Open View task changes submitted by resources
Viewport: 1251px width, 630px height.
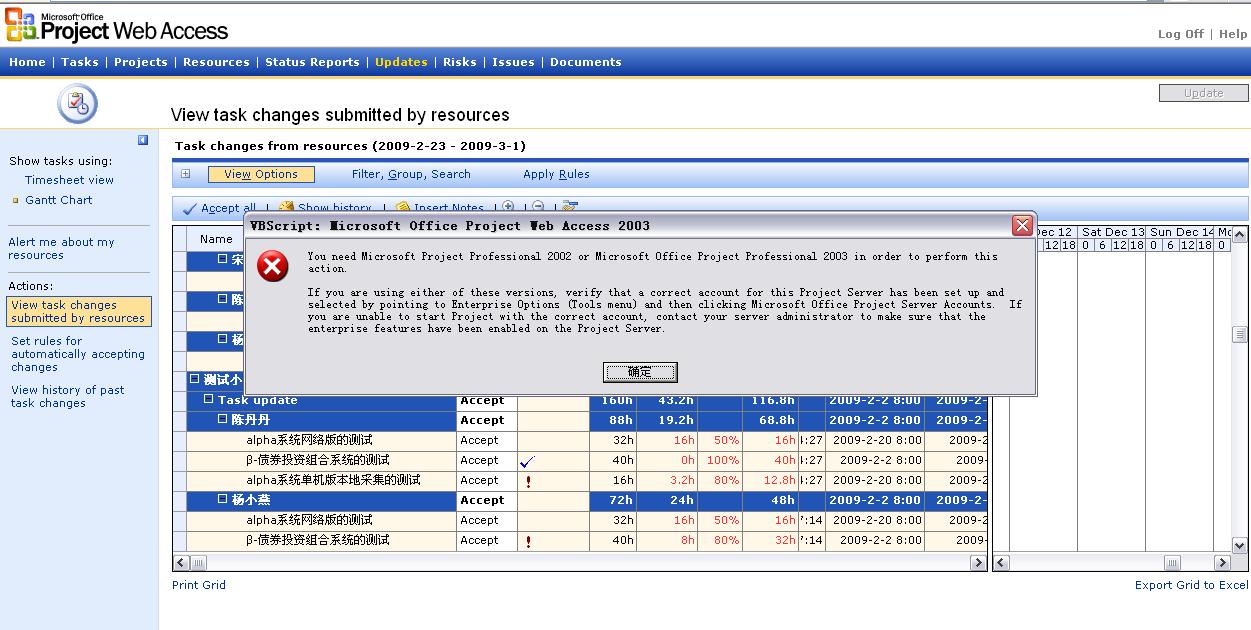pos(79,312)
